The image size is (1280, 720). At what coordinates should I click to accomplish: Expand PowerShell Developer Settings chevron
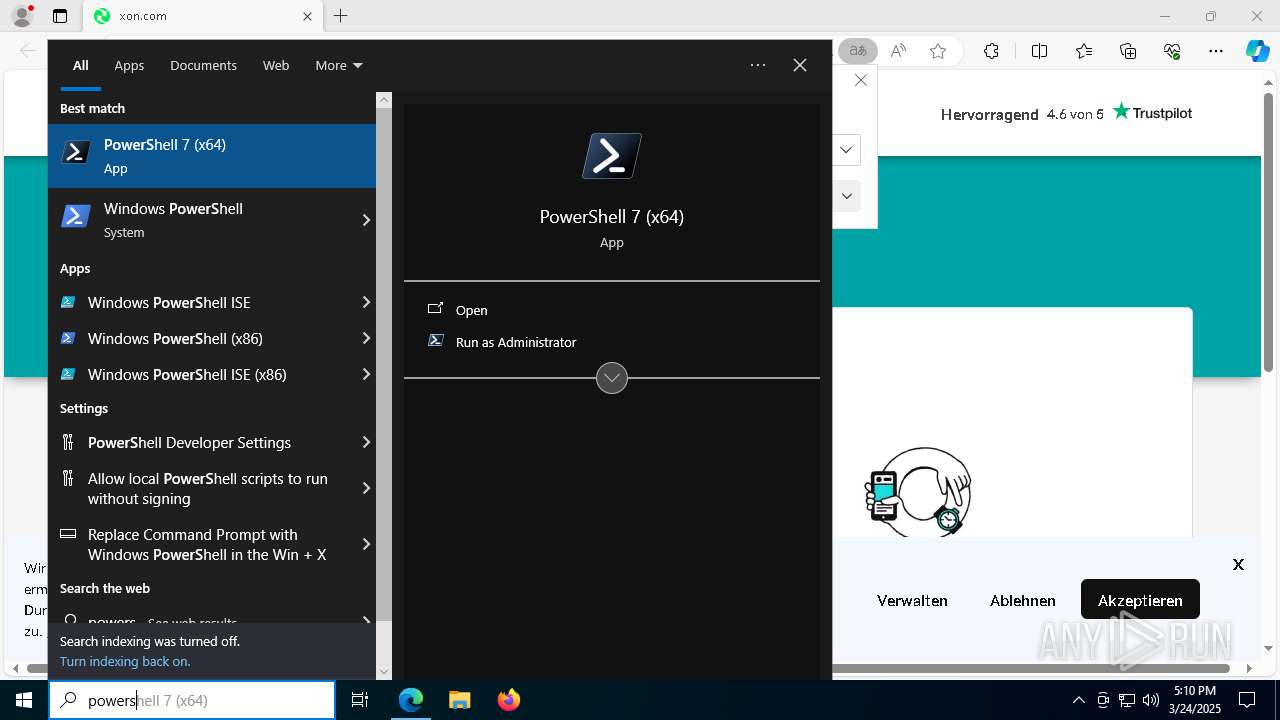click(366, 442)
